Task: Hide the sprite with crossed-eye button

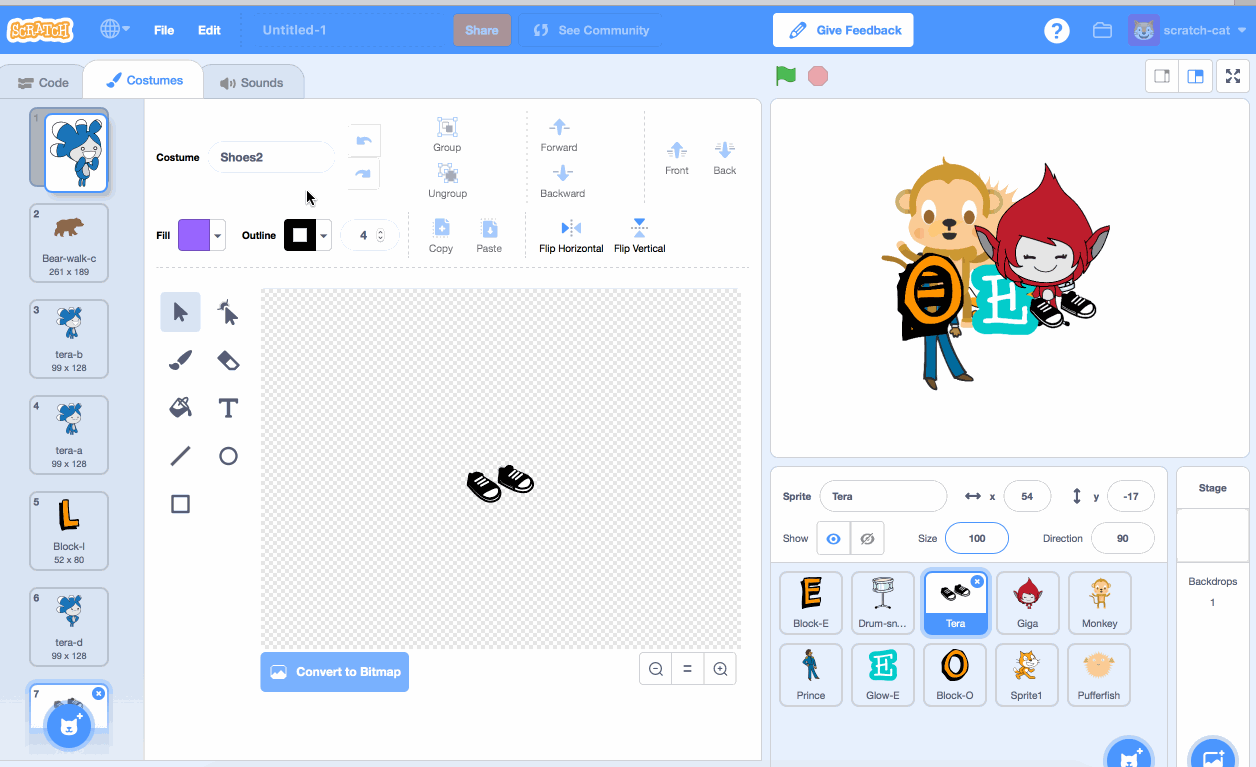Action: (x=867, y=538)
